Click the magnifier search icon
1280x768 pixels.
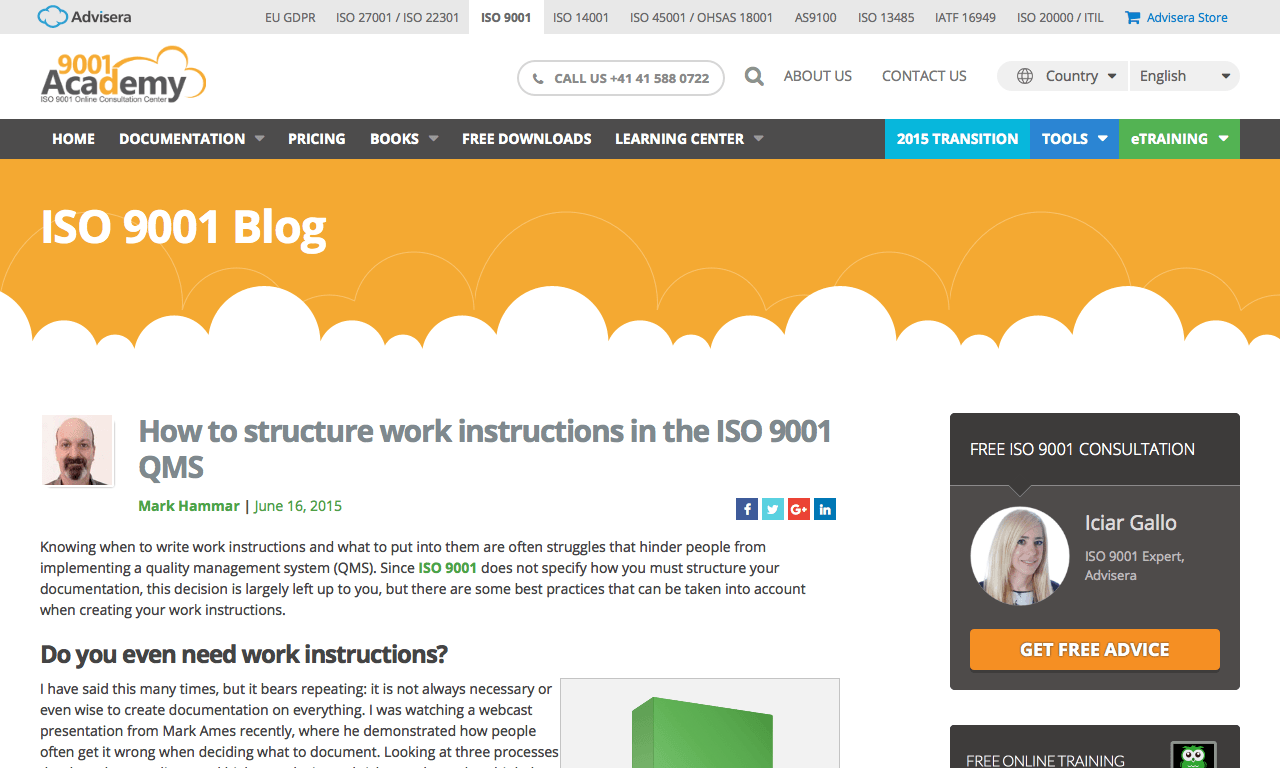point(754,76)
